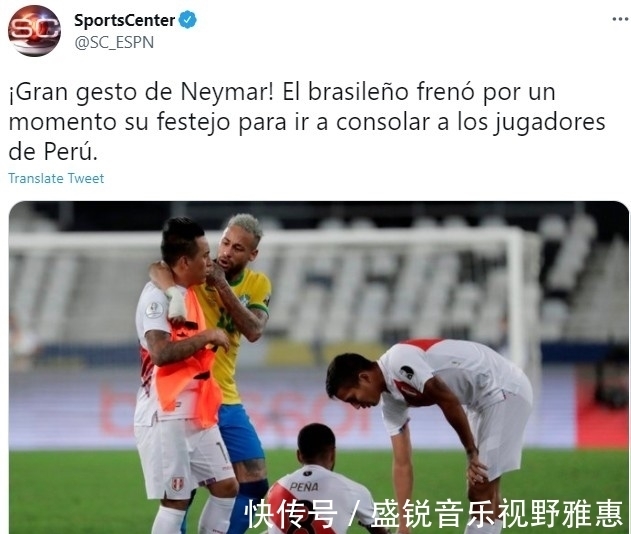Click the Peru crest on the white shorts

point(177,483)
